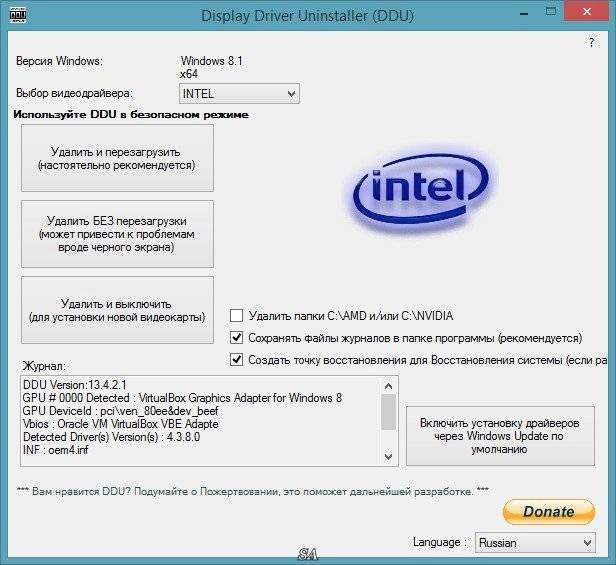Uncheck 'Создать точку восстановления' checkbox

[236, 360]
